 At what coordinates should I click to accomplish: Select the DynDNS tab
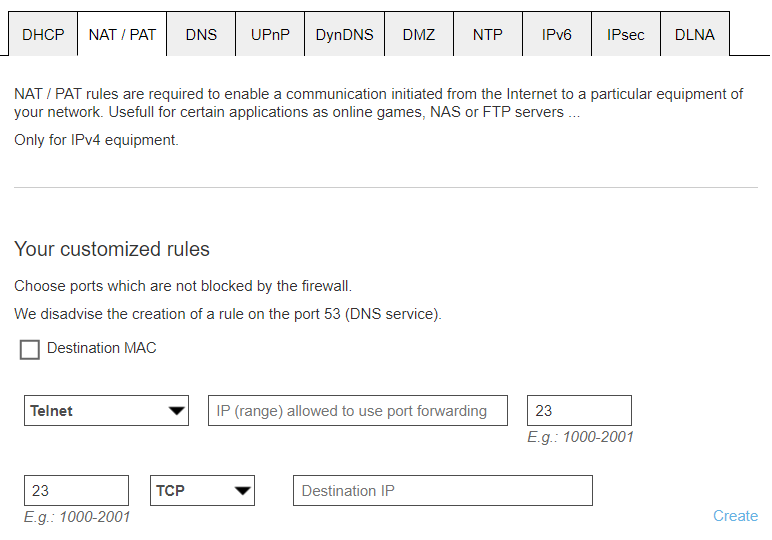coord(344,34)
